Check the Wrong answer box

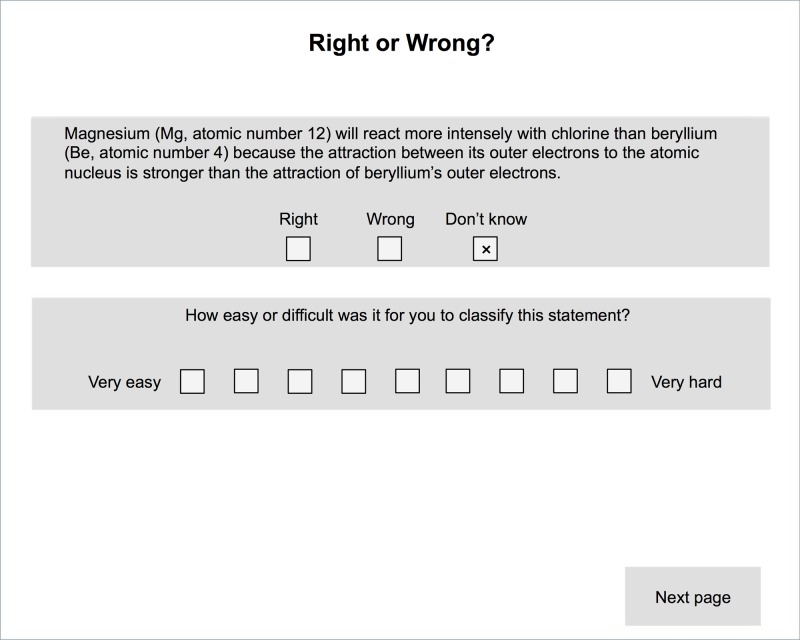[389, 249]
